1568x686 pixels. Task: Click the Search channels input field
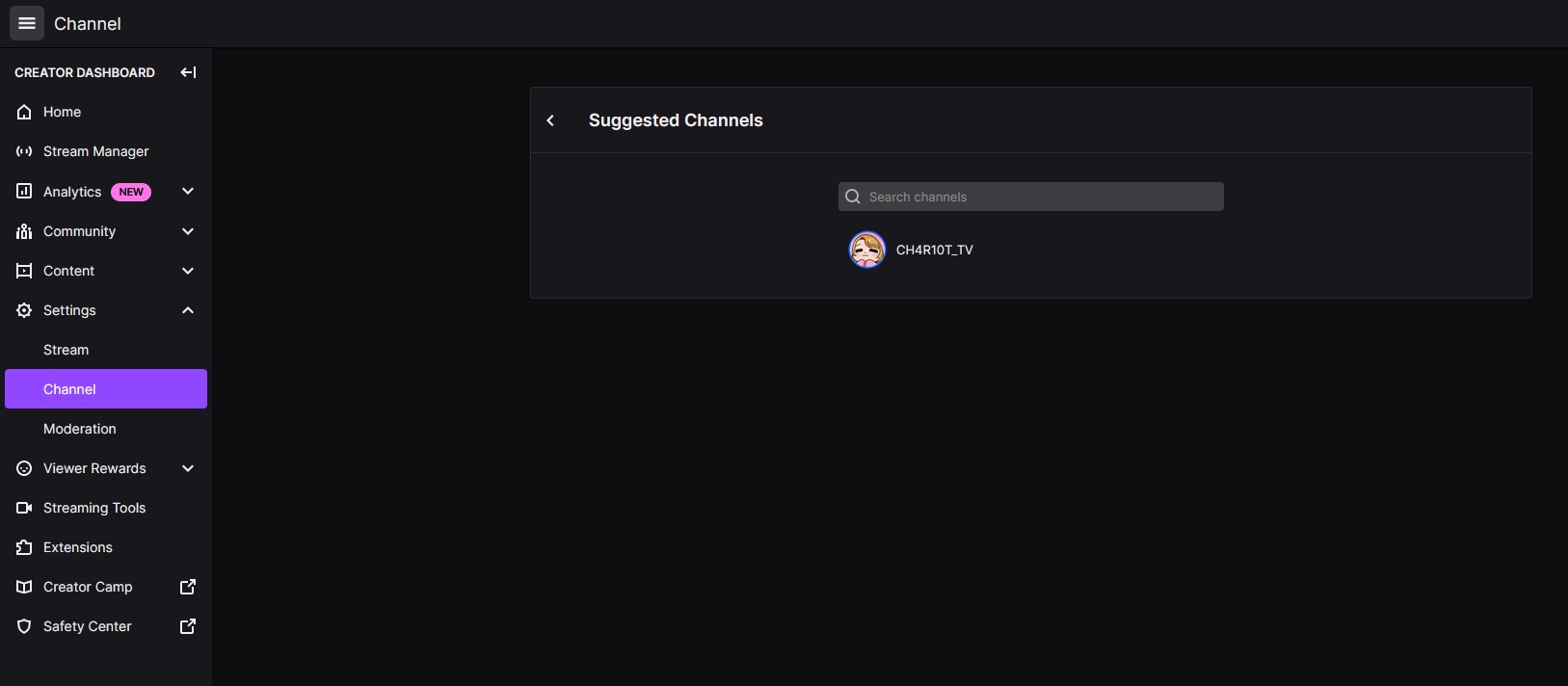pyautogui.click(x=1031, y=197)
